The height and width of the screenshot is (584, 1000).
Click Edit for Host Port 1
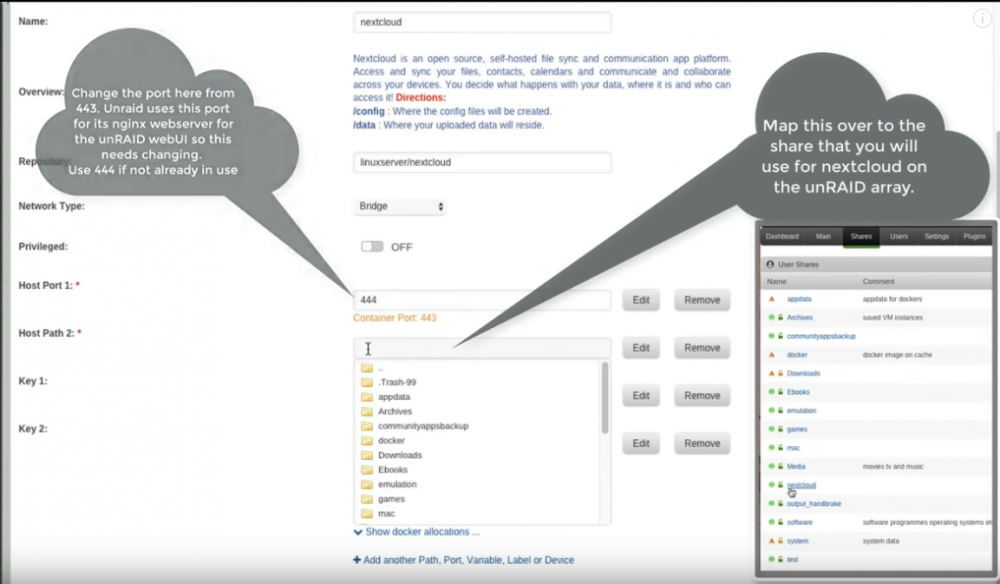pos(641,300)
